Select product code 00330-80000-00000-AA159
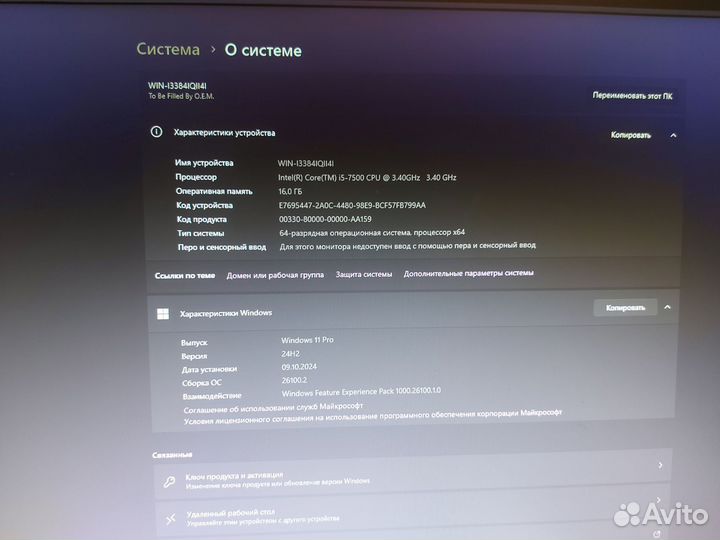The width and height of the screenshot is (720, 540). 325,219
